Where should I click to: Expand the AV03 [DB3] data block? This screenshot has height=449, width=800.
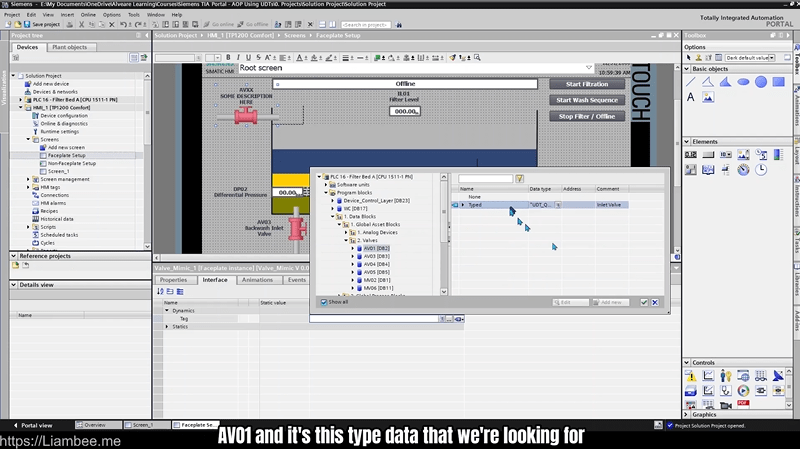pos(355,255)
